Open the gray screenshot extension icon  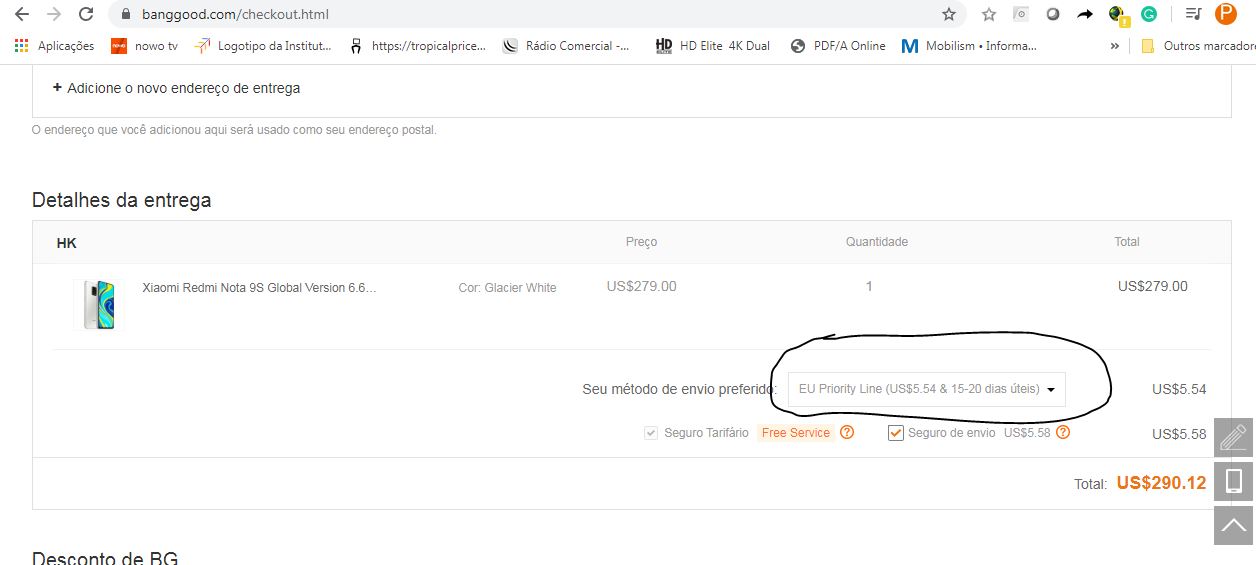(x=1020, y=14)
